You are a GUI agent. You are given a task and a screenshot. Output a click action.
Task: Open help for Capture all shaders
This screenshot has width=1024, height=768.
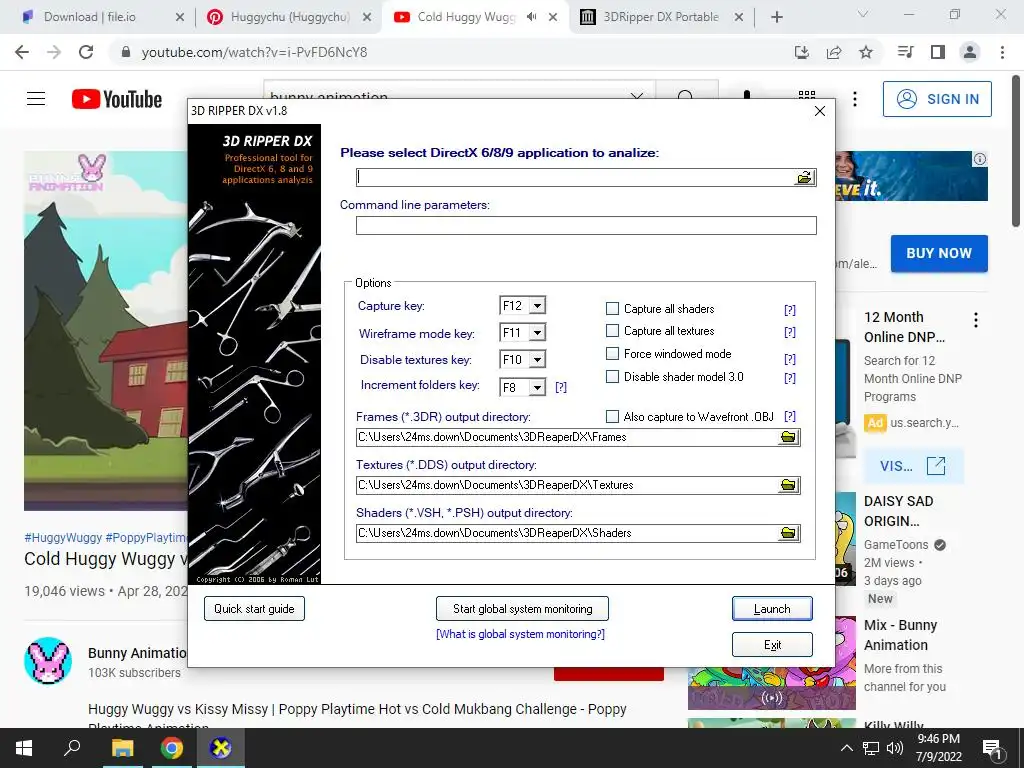790,310
